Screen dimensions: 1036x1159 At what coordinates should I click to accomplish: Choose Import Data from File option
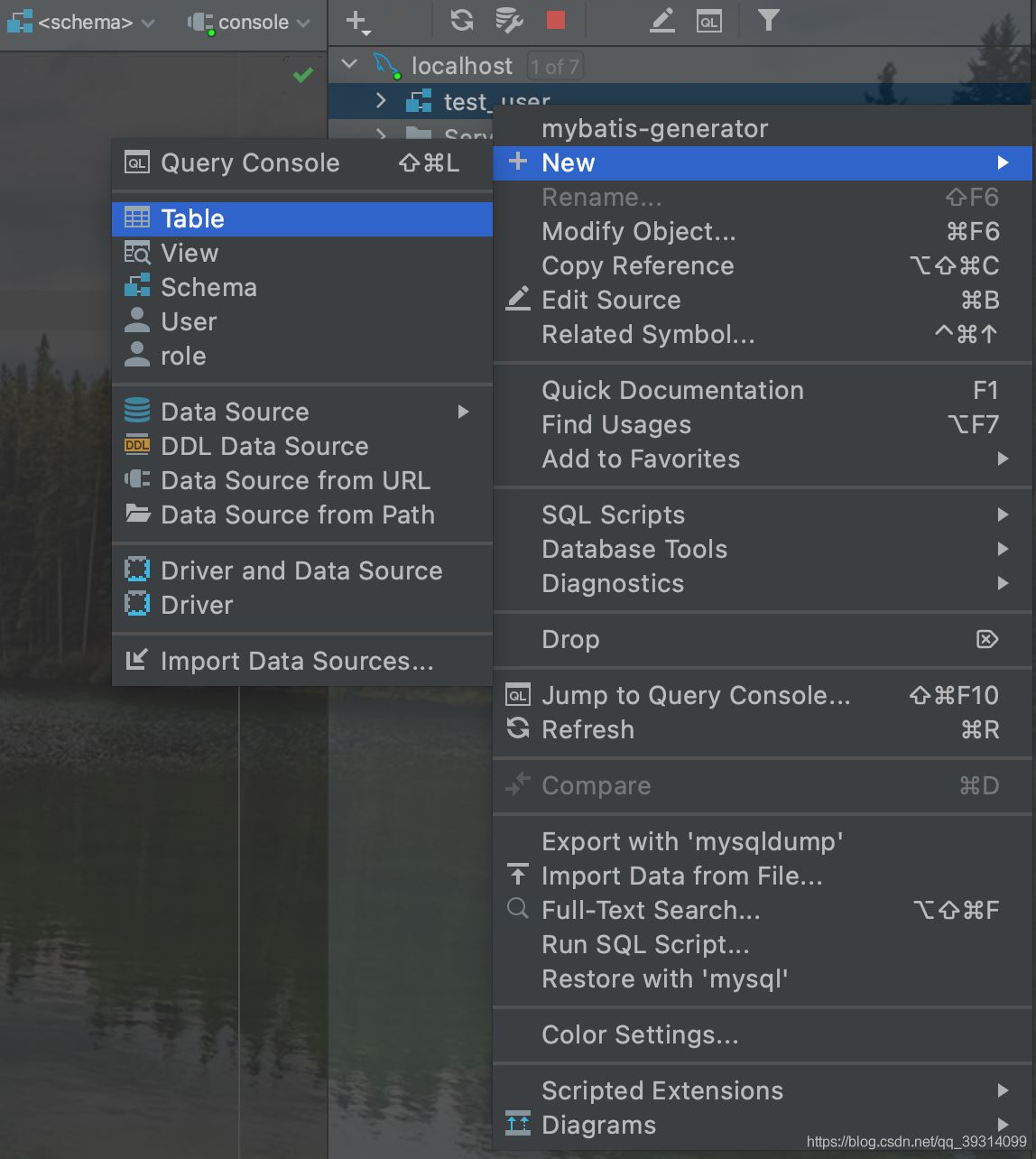[x=681, y=876]
